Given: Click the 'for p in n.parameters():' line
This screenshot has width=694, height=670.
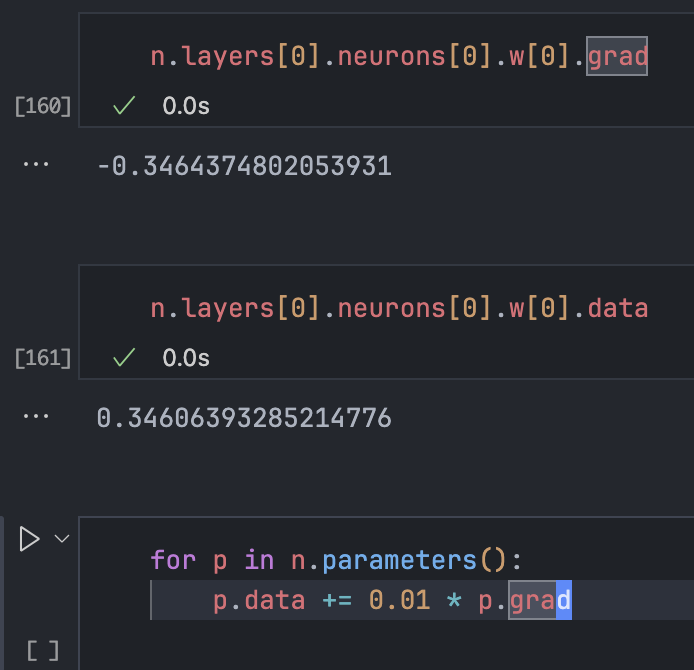Looking at the screenshot, I should click(336, 559).
